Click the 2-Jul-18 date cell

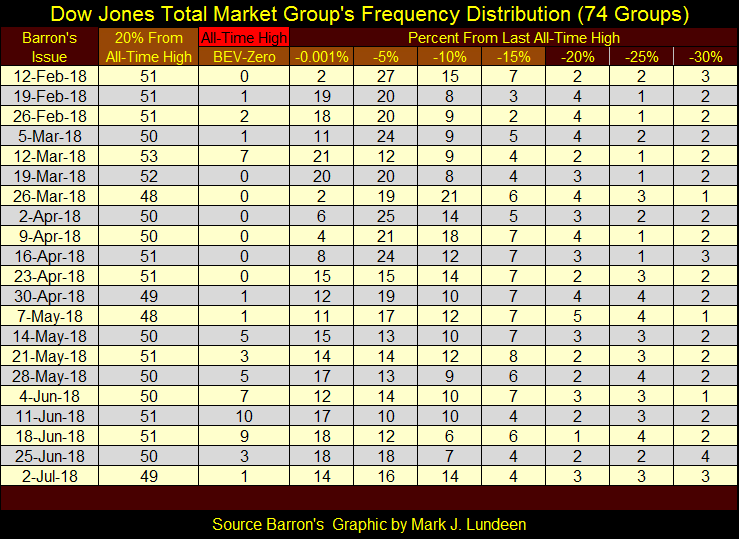[50, 475]
